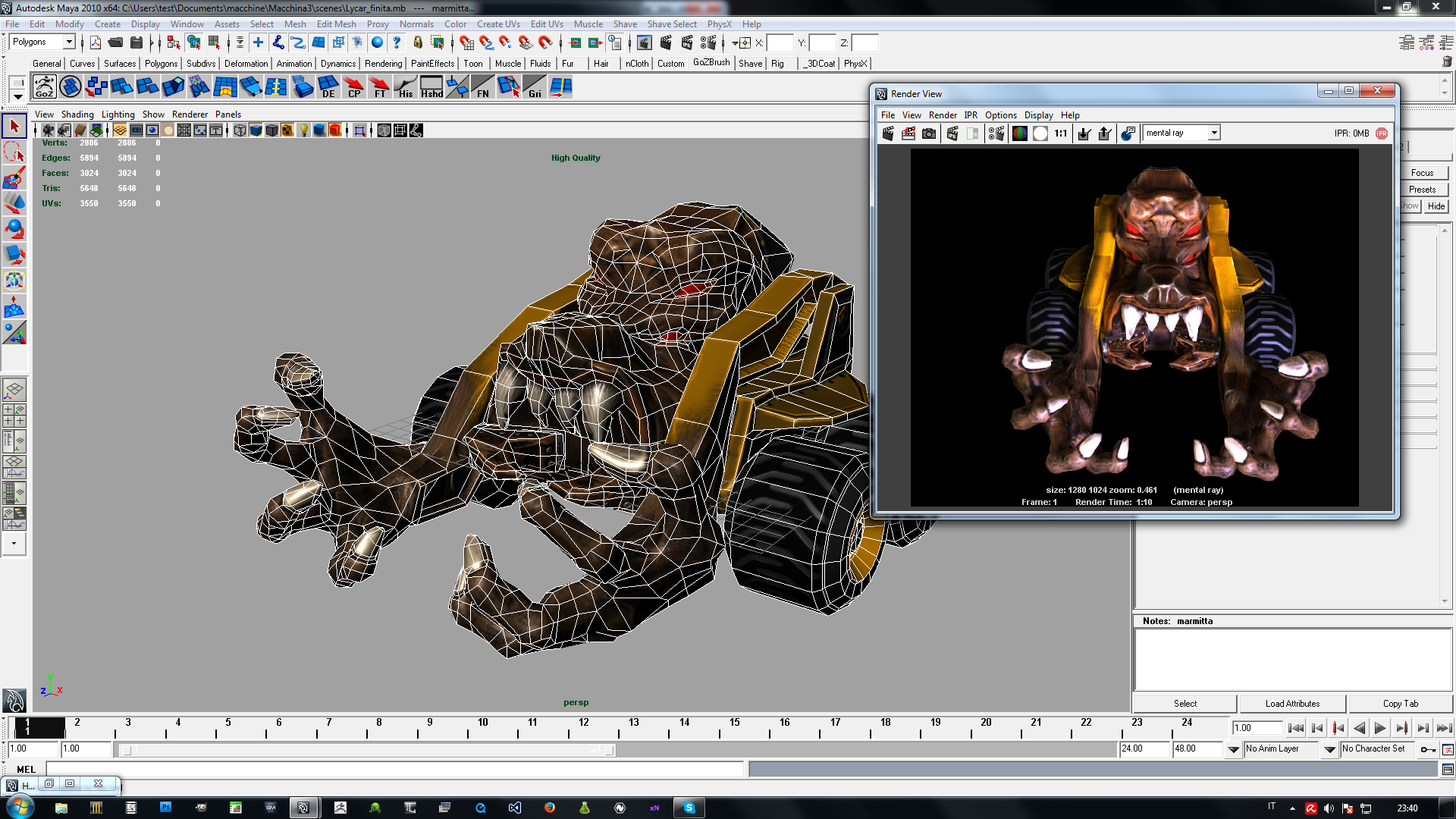
Task: Click Render Region icon in Render View
Action: 908,133
